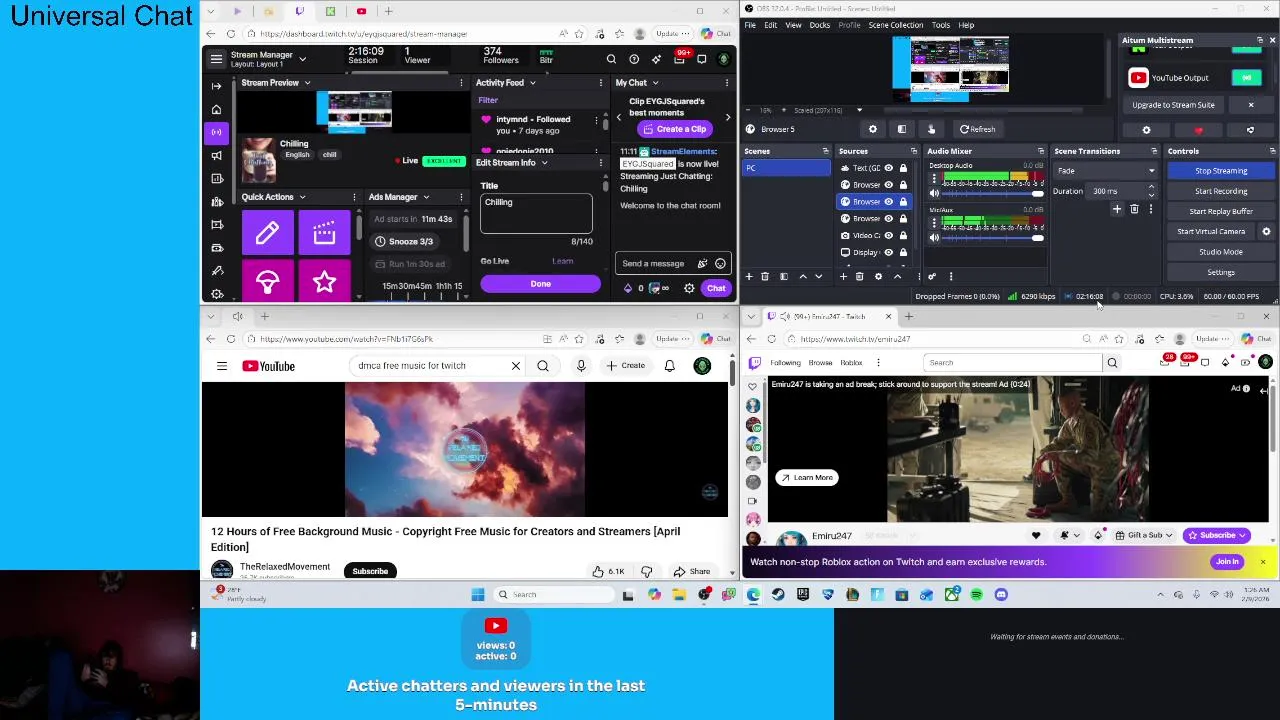Image resolution: width=1280 pixels, height=720 pixels.
Task: Click Stop Streaming in OBS Controls
Action: point(1221,171)
